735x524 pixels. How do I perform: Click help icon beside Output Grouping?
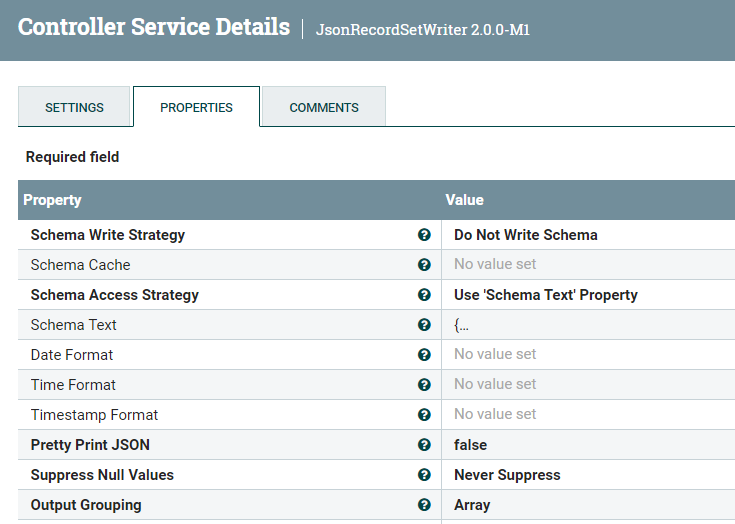[x=424, y=505]
